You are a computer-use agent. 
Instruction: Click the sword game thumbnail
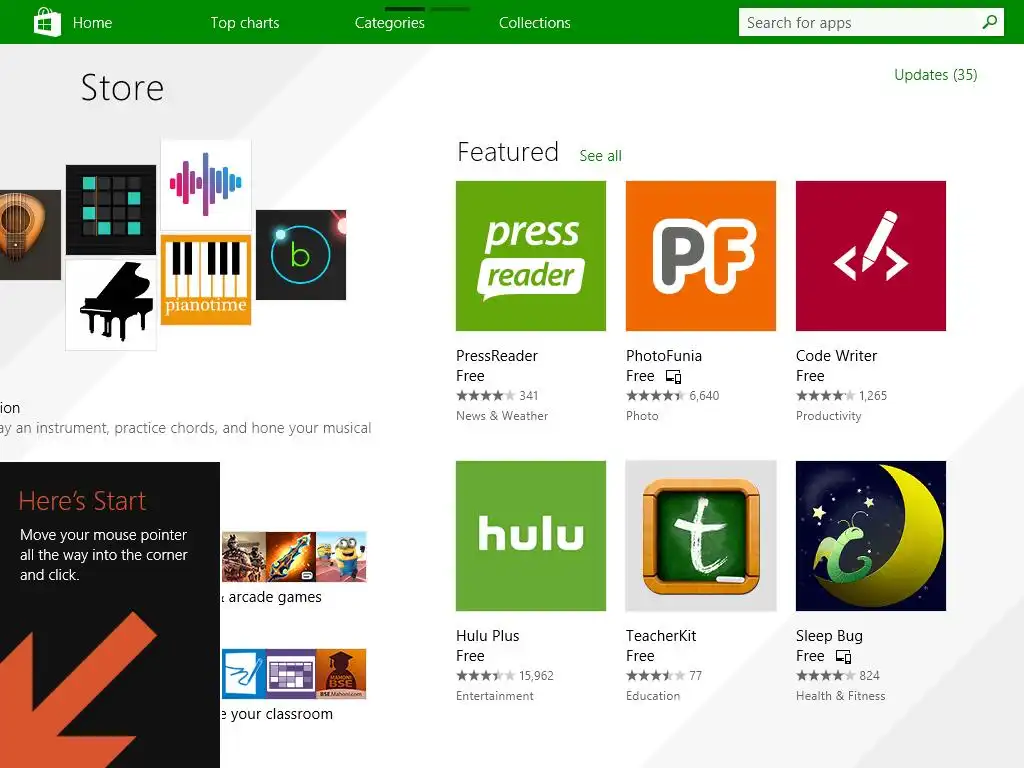(291, 557)
